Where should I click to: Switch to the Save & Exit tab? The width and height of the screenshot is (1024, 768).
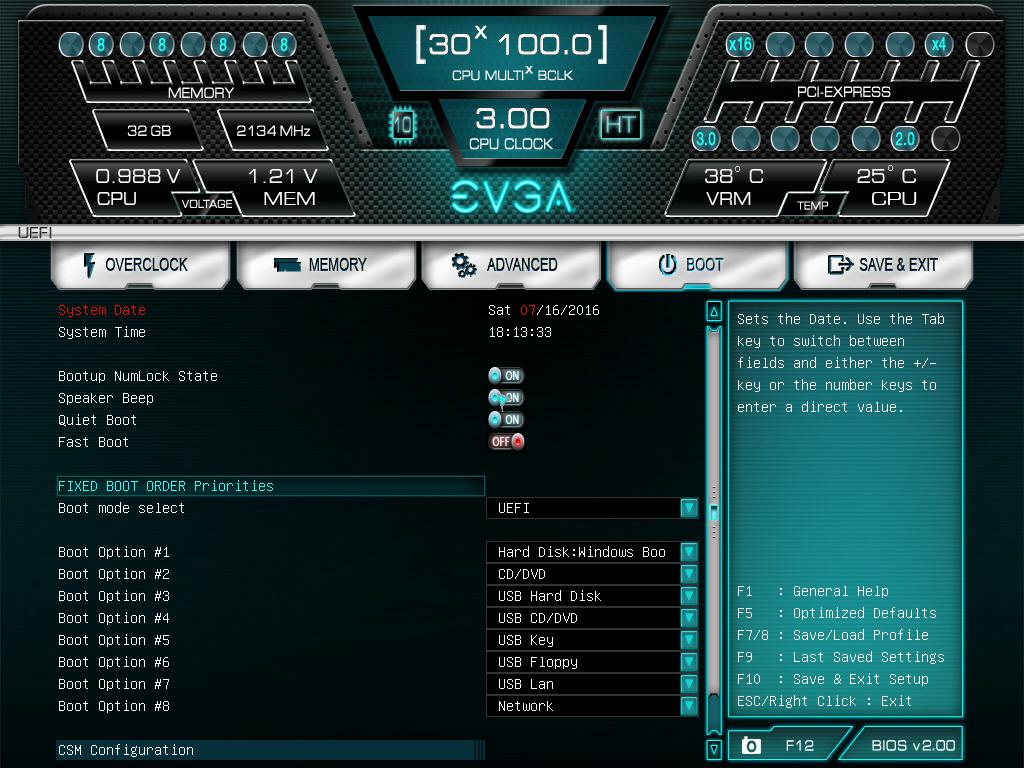click(x=884, y=264)
